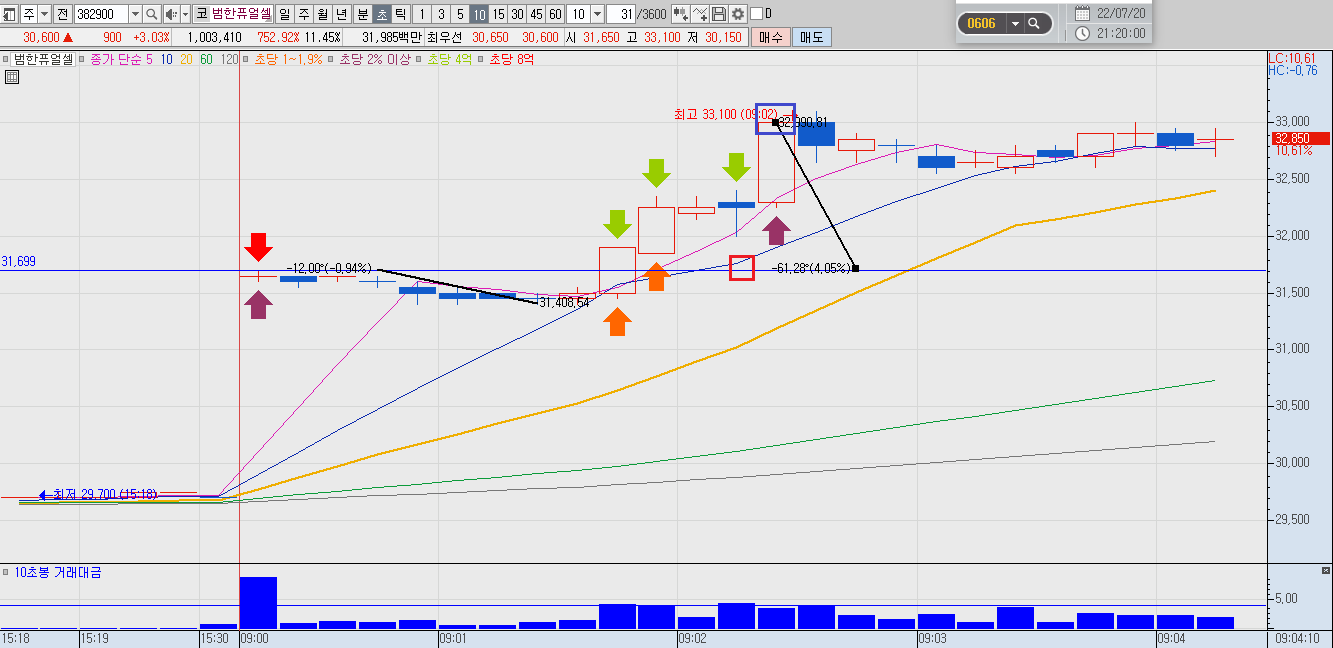Select the 30 interval tab

point(517,14)
